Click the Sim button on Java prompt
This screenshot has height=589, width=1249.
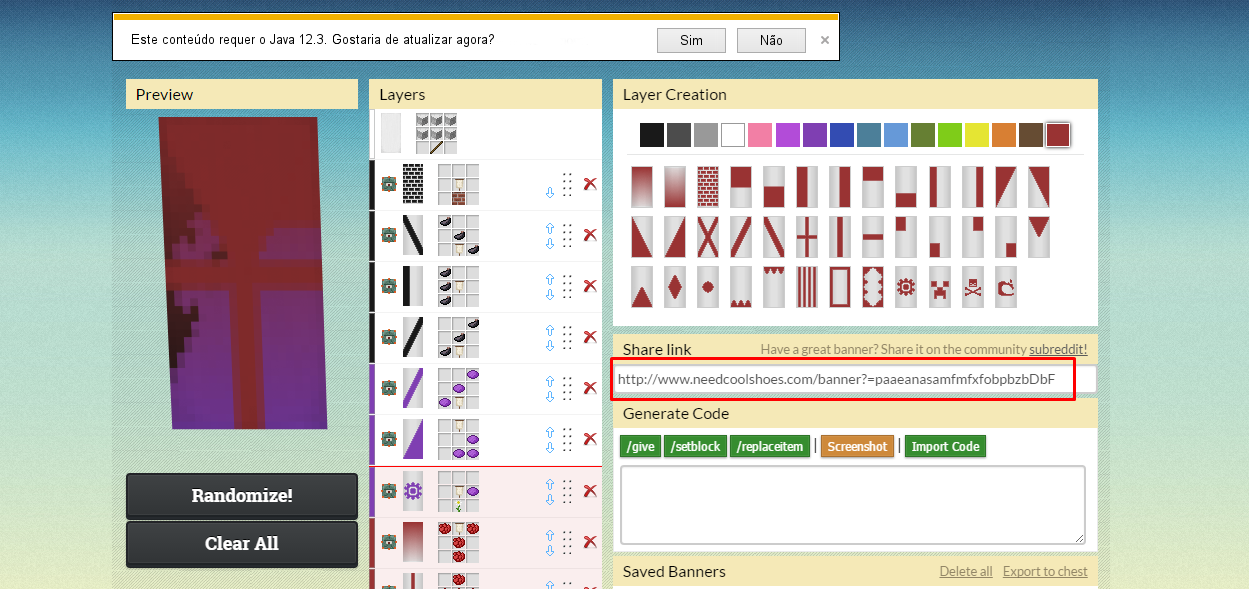691,40
